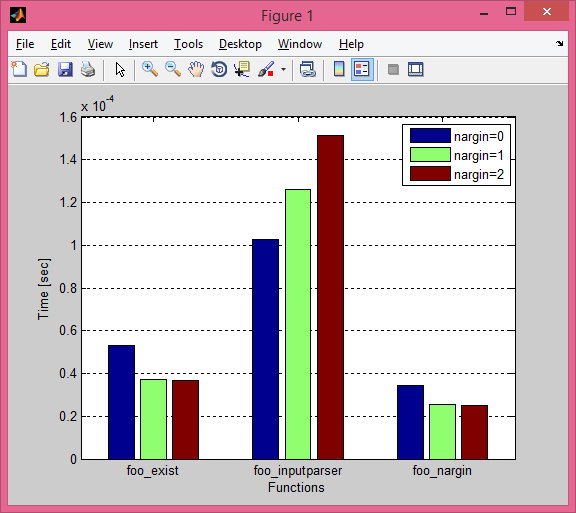
Task: Select the Edit Plot arrow tool
Action: tap(120, 69)
